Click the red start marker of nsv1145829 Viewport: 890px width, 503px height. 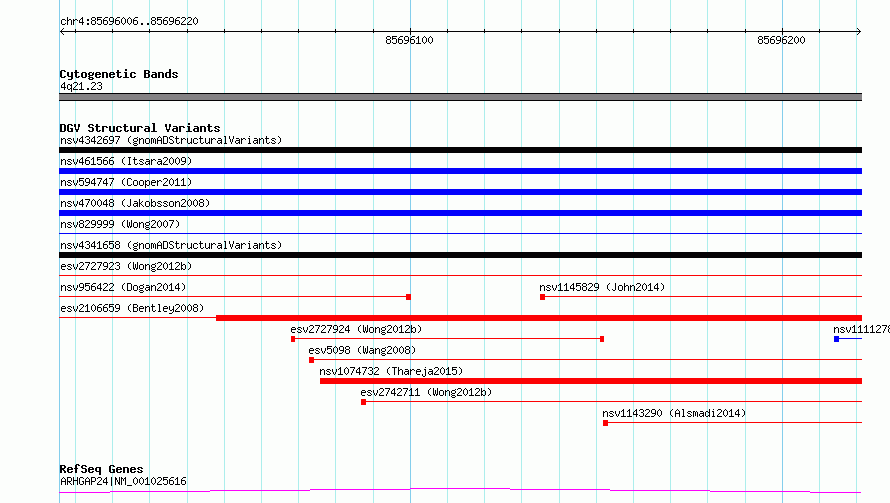coord(543,297)
